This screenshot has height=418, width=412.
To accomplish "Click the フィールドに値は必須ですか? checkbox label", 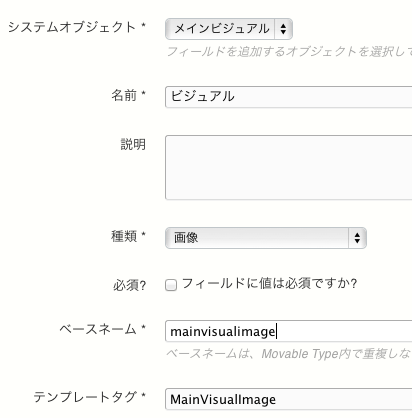I will point(269,284).
